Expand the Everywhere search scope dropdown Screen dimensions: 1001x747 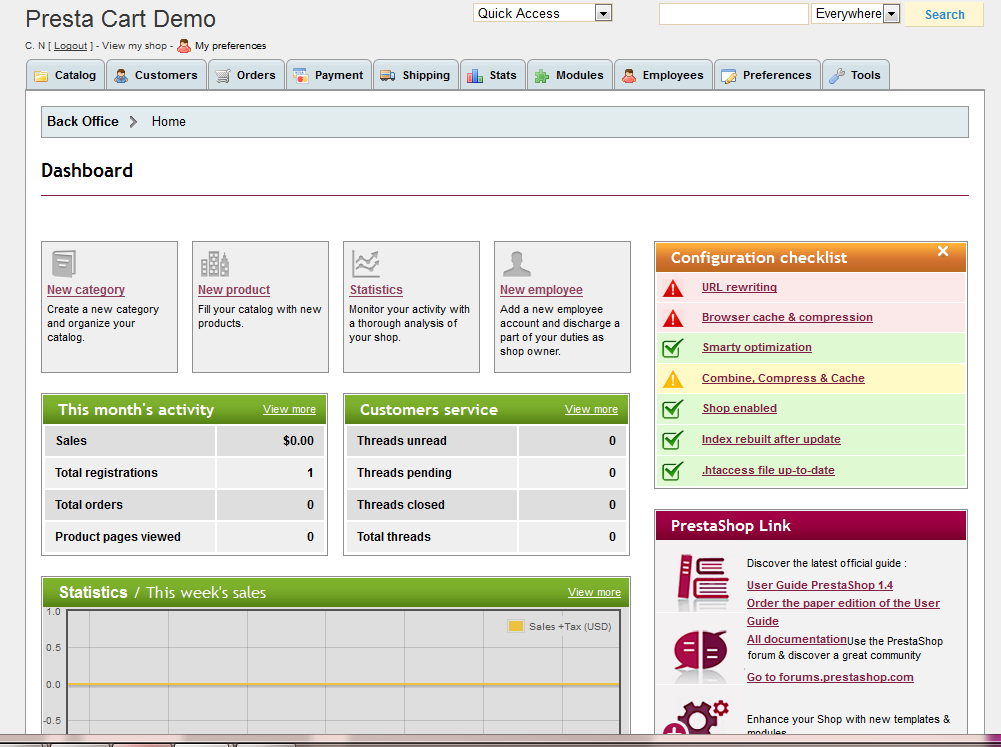coord(891,14)
